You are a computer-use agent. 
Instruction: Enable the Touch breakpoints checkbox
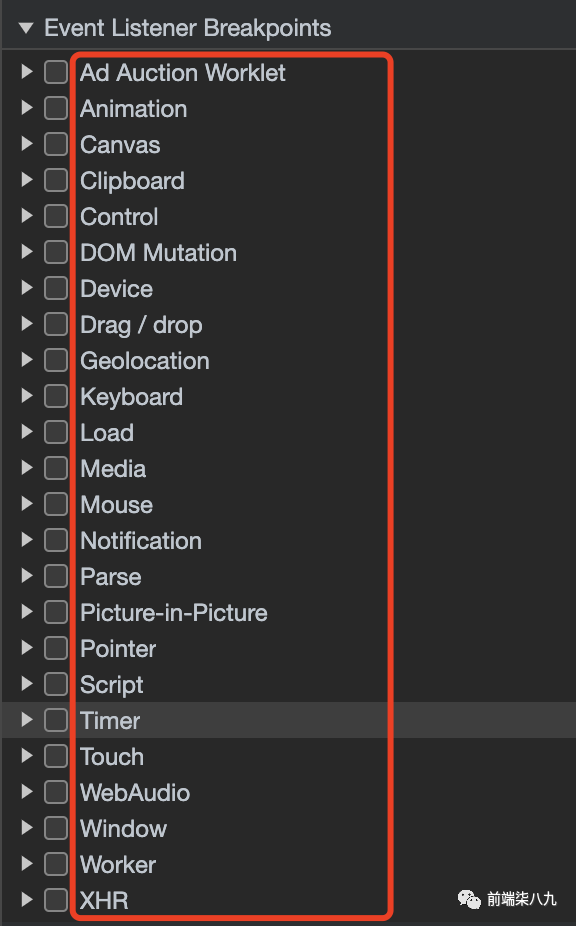(x=56, y=756)
